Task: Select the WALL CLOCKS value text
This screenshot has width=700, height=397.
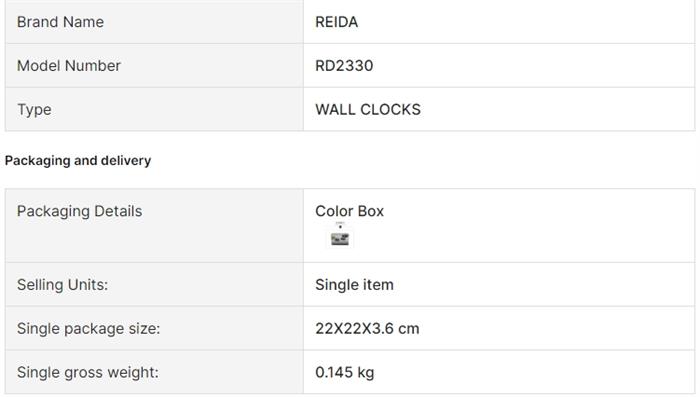Action: tap(368, 109)
